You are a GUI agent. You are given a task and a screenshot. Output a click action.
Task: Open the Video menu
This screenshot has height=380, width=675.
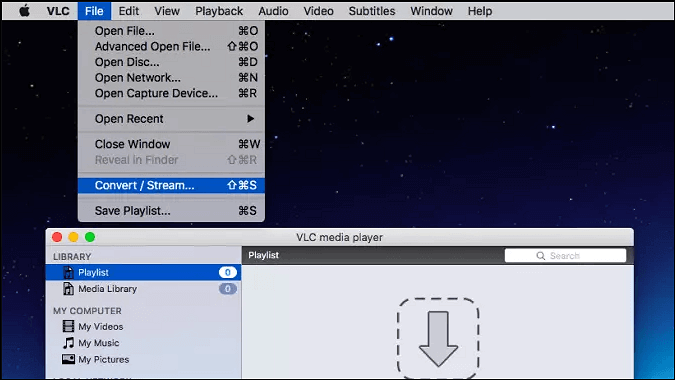319,11
